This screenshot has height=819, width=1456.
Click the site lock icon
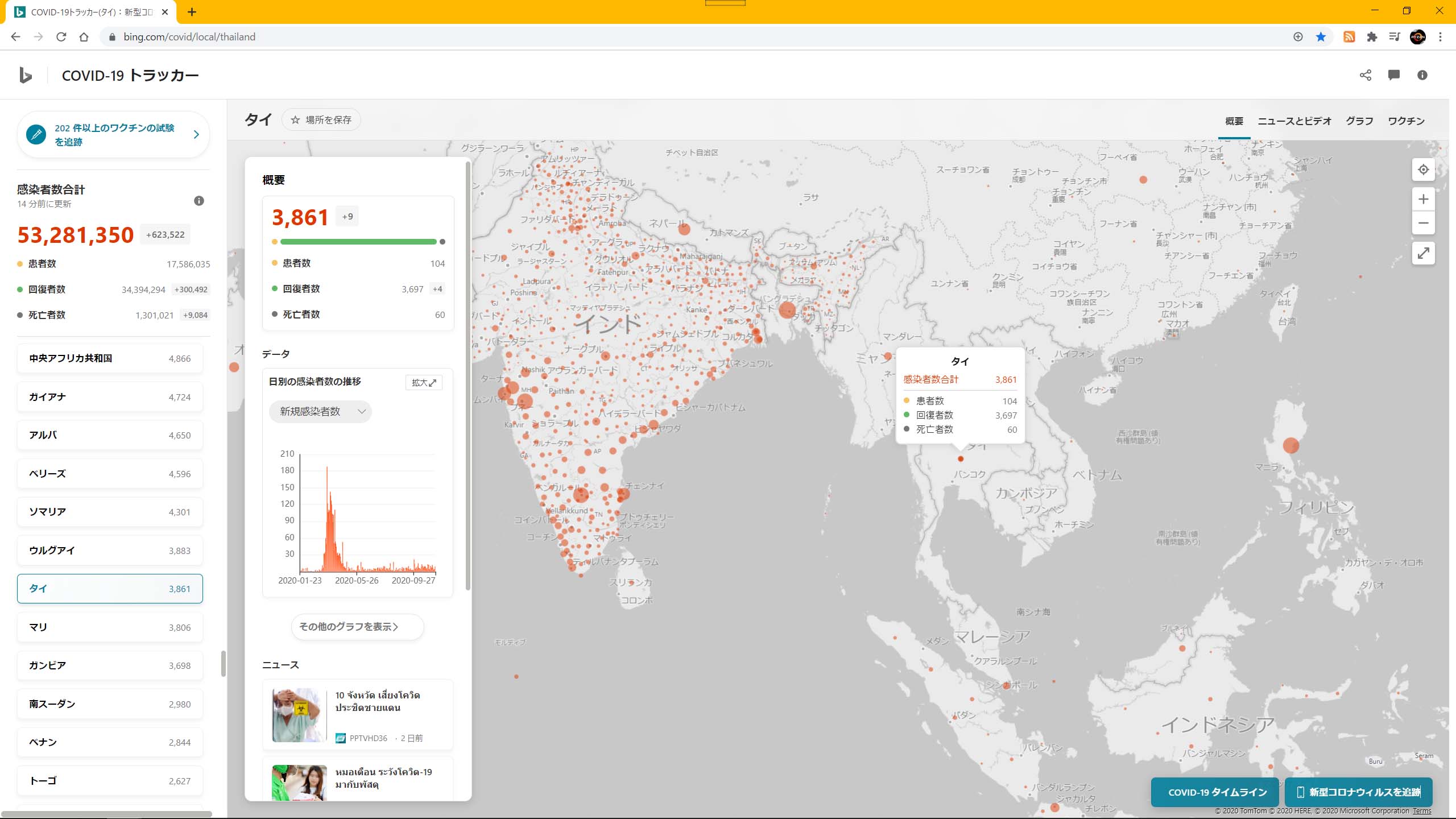point(112,37)
